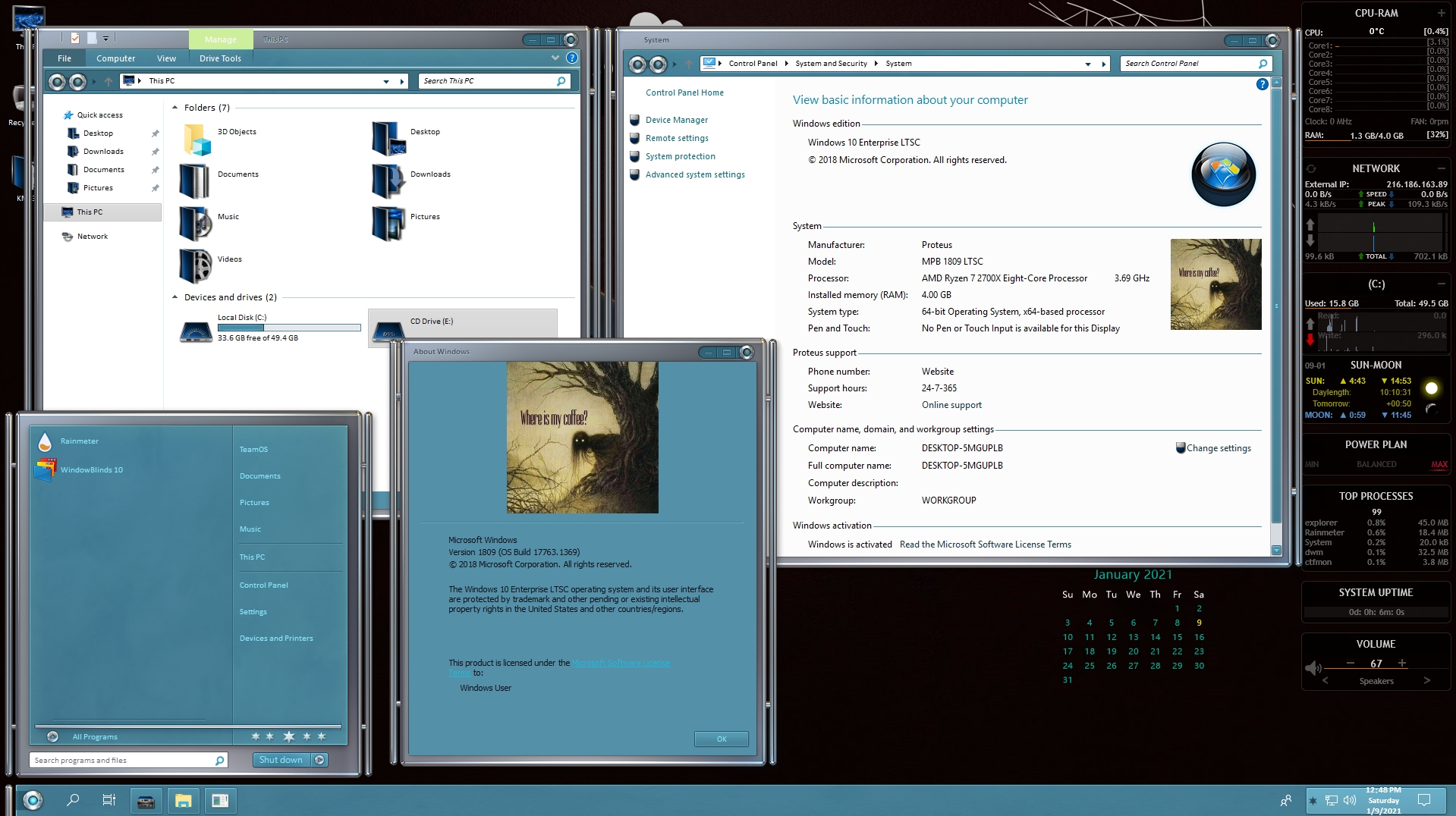Click the Help icon in System control panel
This screenshot has width=1456, height=816.
point(1262,84)
